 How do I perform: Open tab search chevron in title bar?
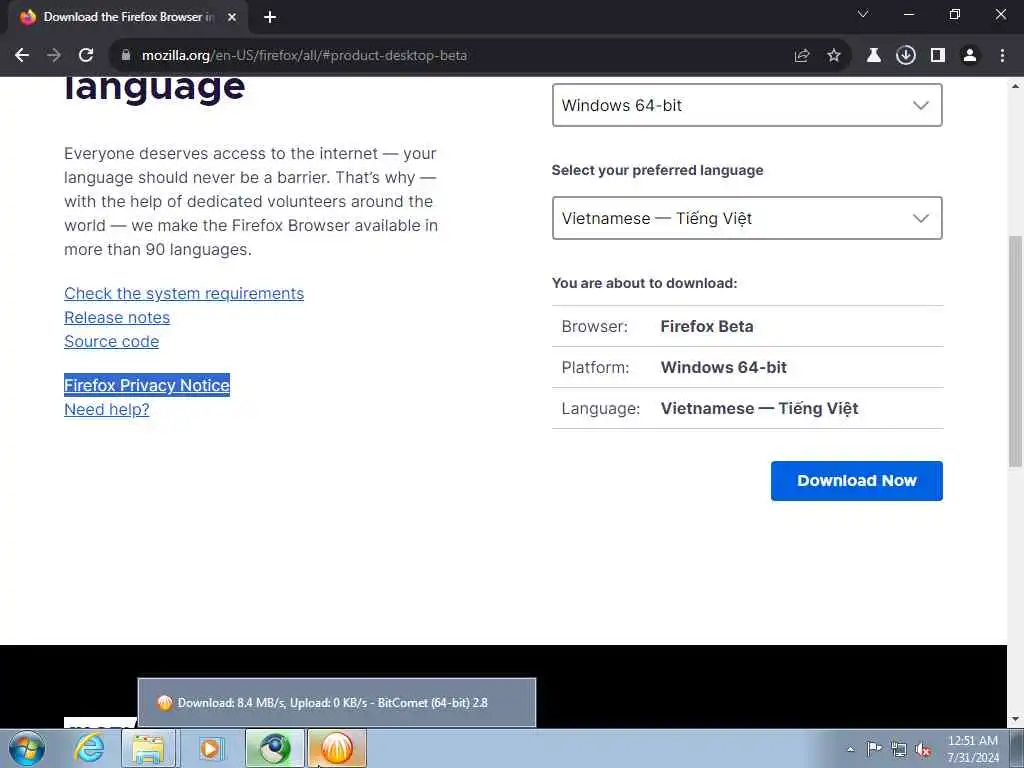pos(863,14)
